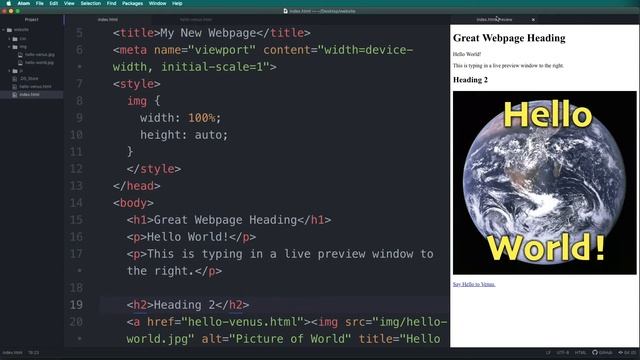The height and width of the screenshot is (360, 640).
Task: Collapse the img folder in tree
Action: click(9, 47)
